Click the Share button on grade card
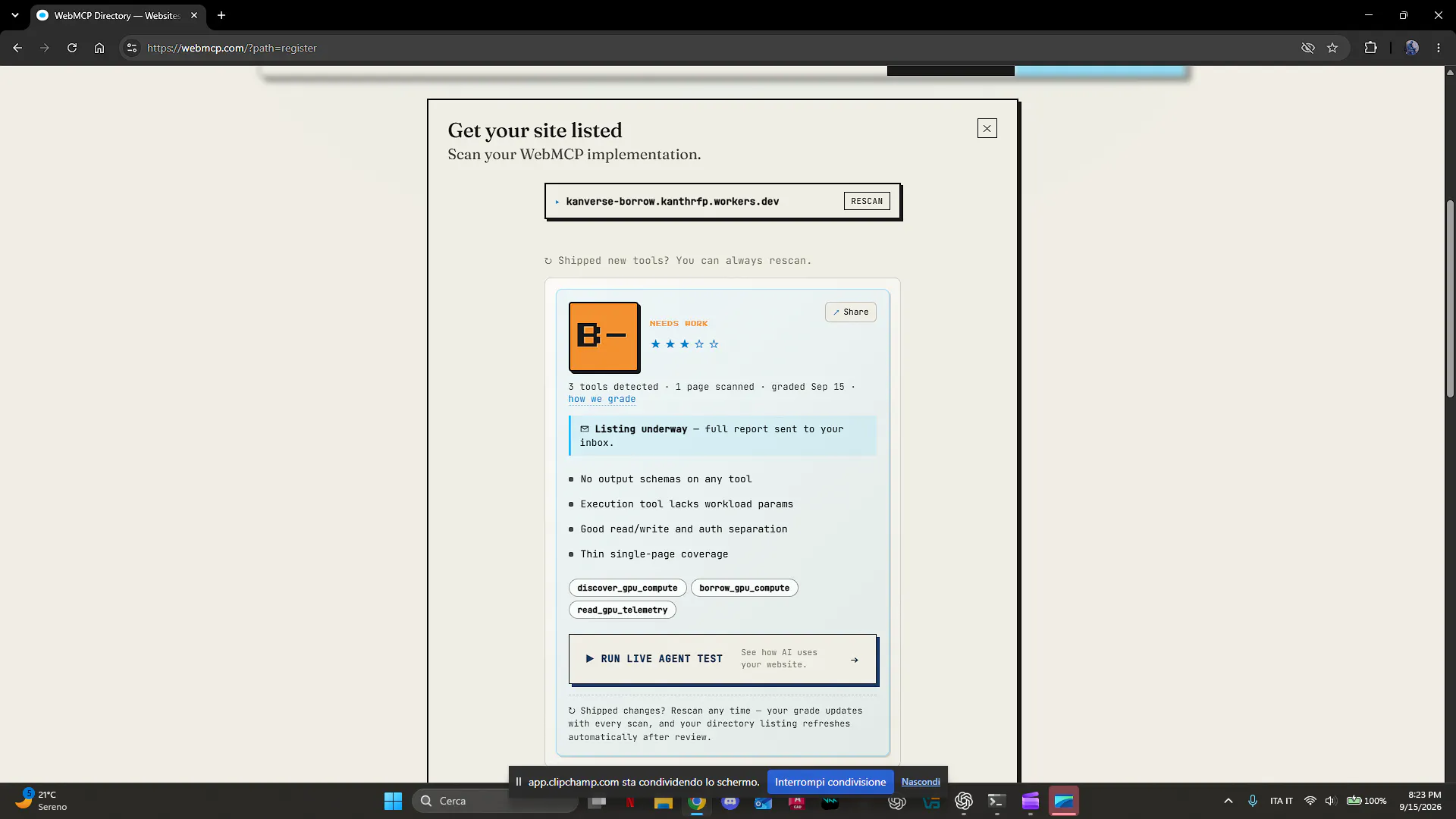 coord(851,312)
